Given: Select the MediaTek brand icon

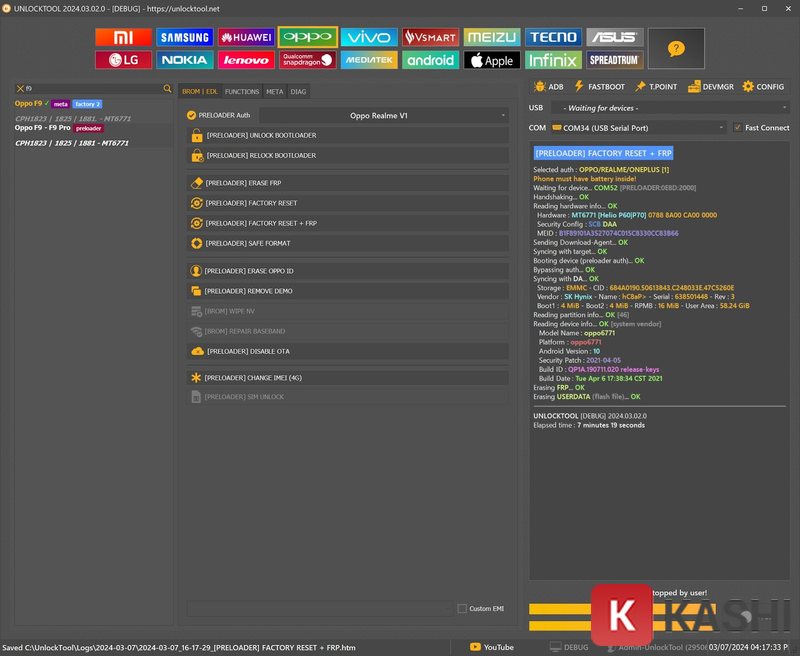Looking at the screenshot, I should pyautogui.click(x=369, y=60).
